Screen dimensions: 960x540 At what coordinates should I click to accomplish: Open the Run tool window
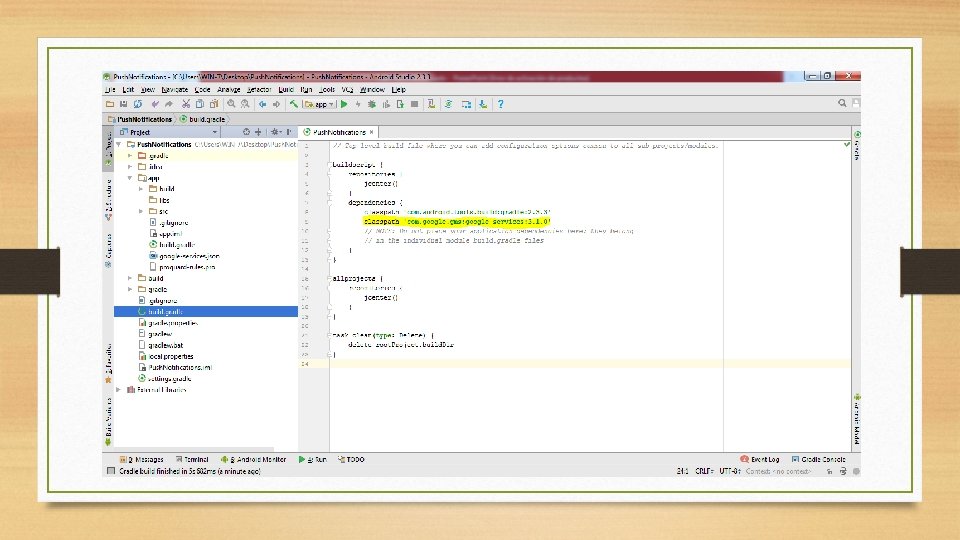coord(312,459)
